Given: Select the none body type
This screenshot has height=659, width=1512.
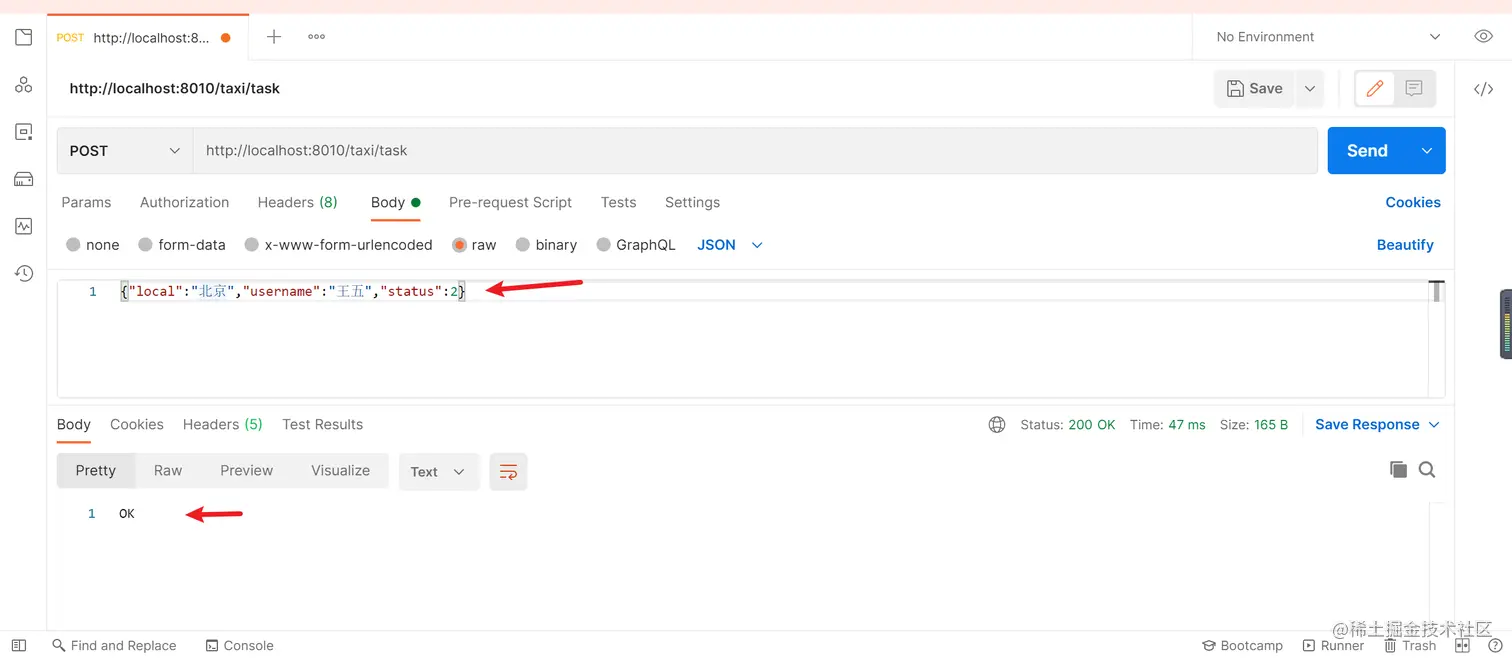Looking at the screenshot, I should click(x=92, y=245).
